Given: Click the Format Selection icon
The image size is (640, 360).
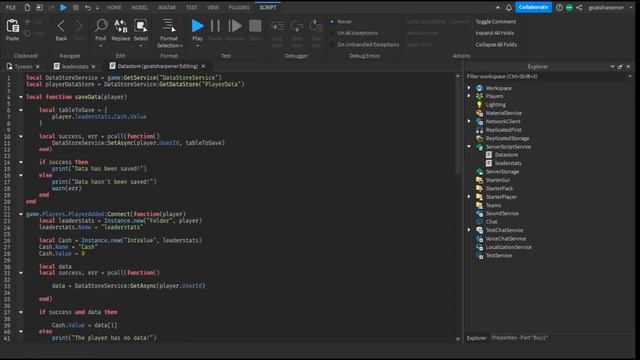Looking at the screenshot, I should pos(169,26).
